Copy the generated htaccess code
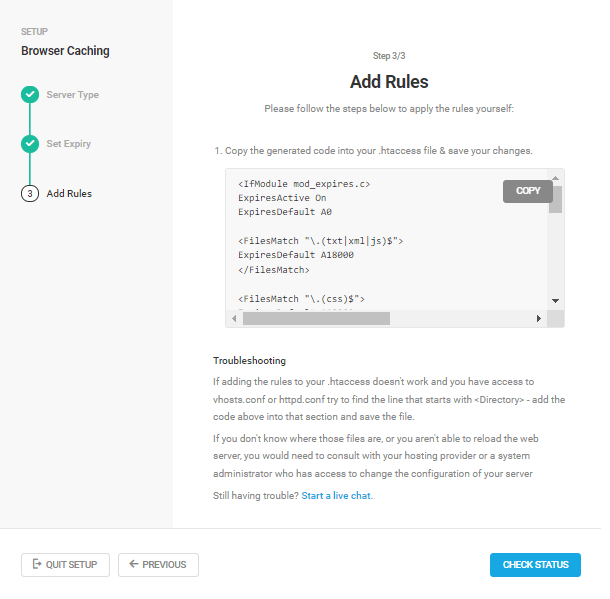The height and width of the screenshot is (599, 610). coord(528,191)
